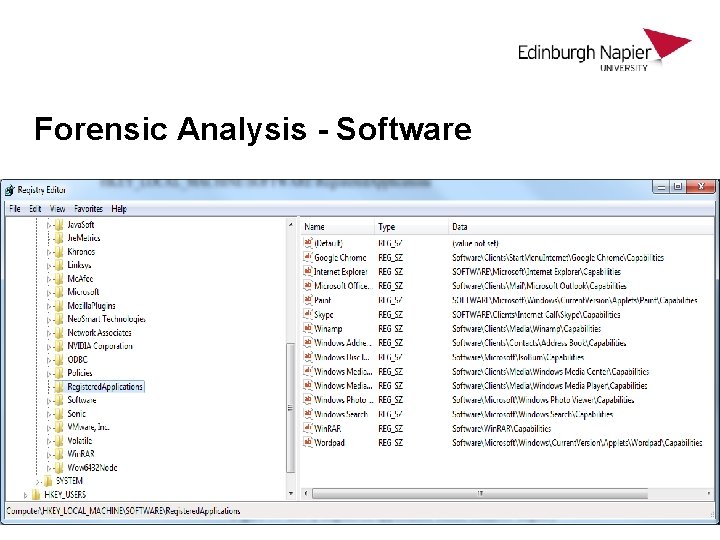The width and height of the screenshot is (720, 540).
Task: Select the Windows Address Book value name
Action: [343, 343]
